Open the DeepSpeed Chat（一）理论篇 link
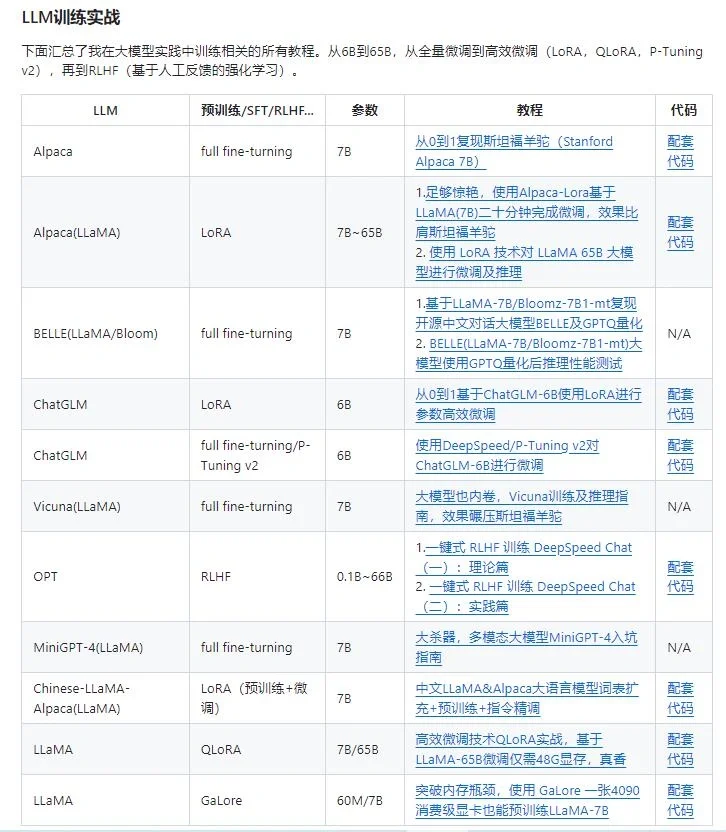 tap(524, 557)
